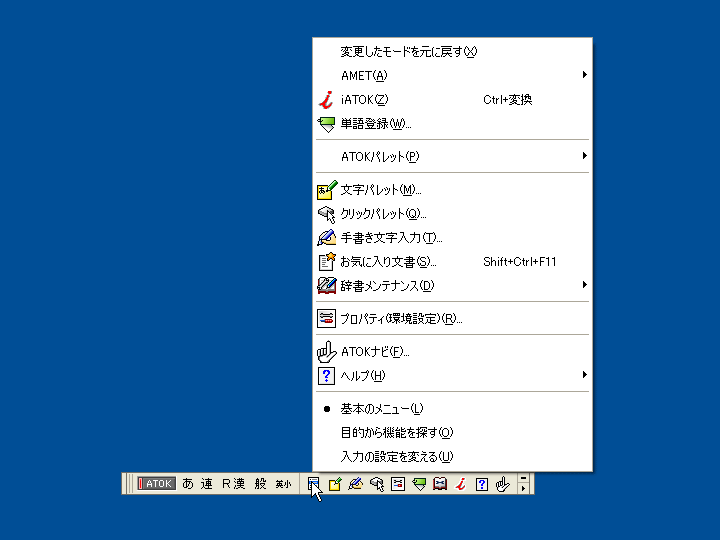Select 手書き文字入力(T)... menu item
Screen dimensions: 720x540
pos(452,237)
